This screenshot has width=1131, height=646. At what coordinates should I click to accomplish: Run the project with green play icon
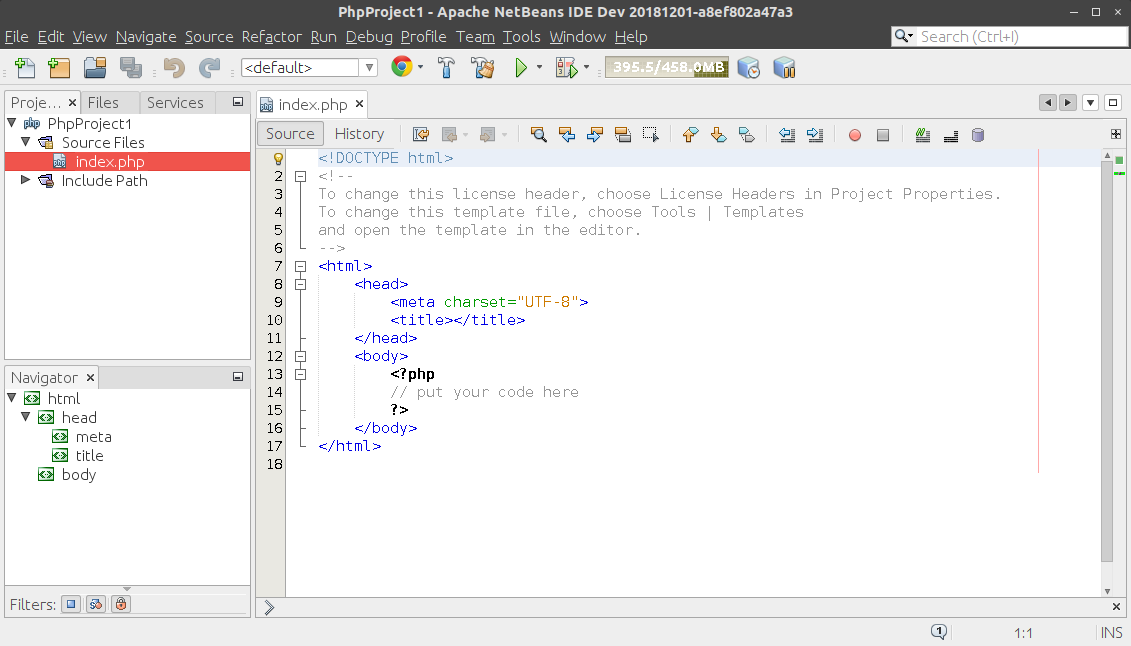(x=521, y=68)
